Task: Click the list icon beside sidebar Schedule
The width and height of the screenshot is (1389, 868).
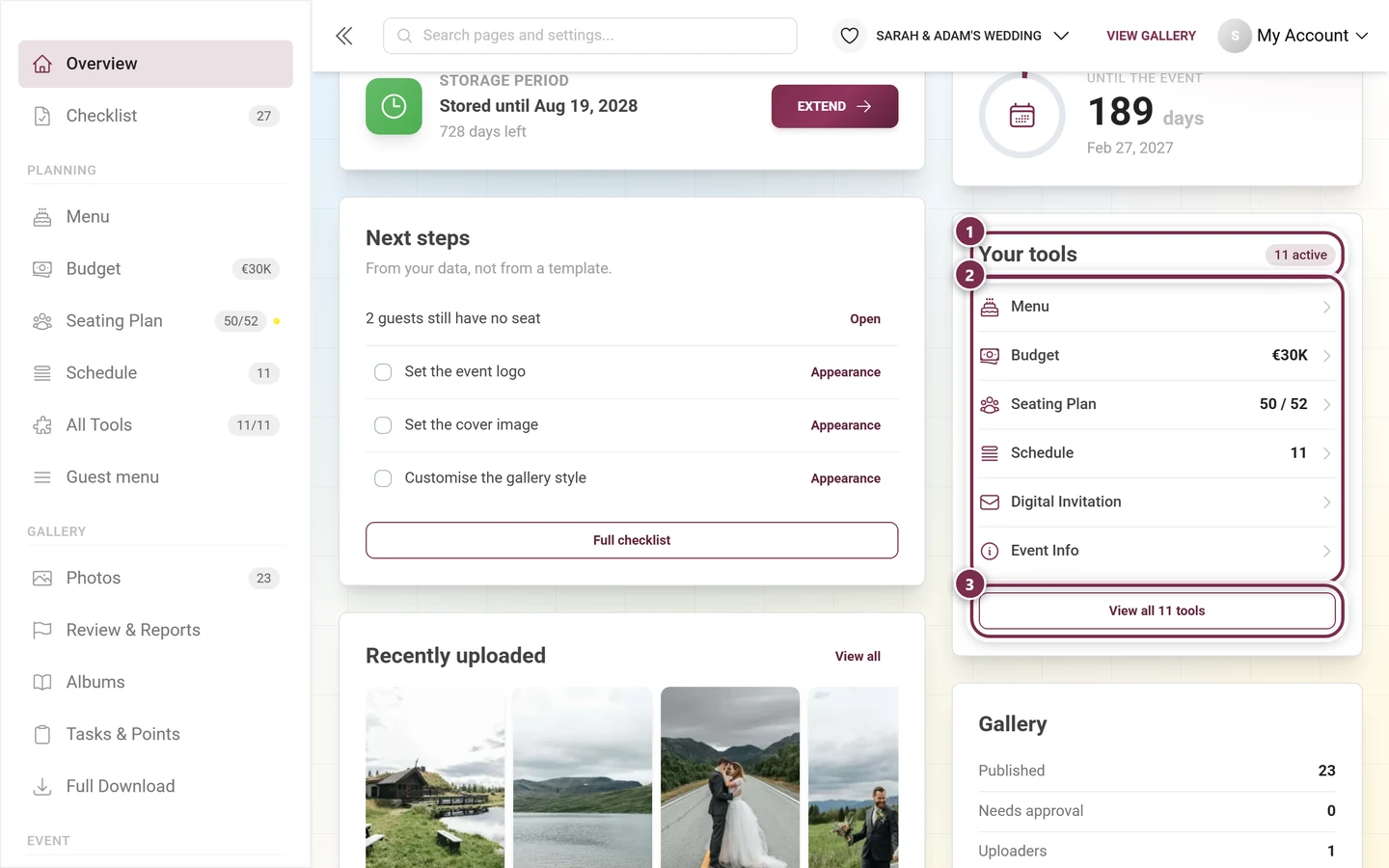Action: coord(42,373)
